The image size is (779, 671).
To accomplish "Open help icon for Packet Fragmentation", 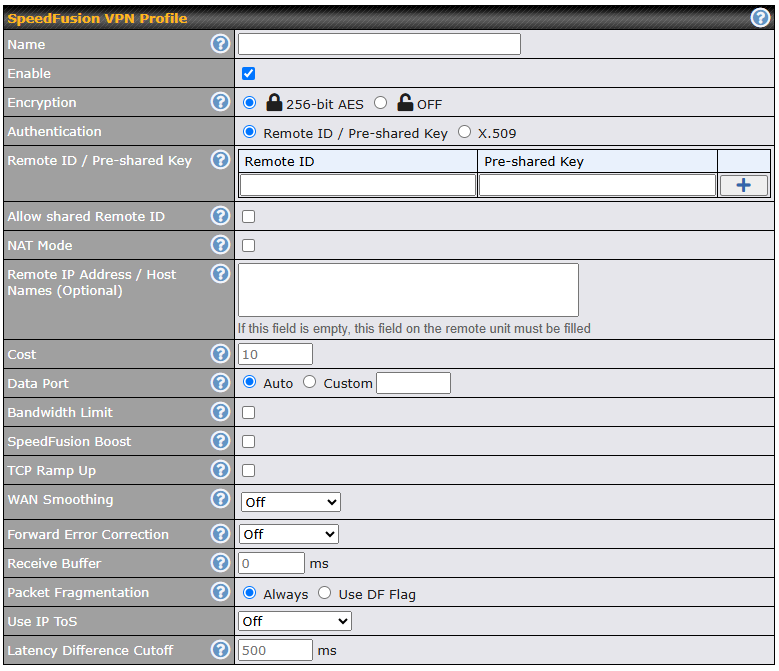I will 220,592.
